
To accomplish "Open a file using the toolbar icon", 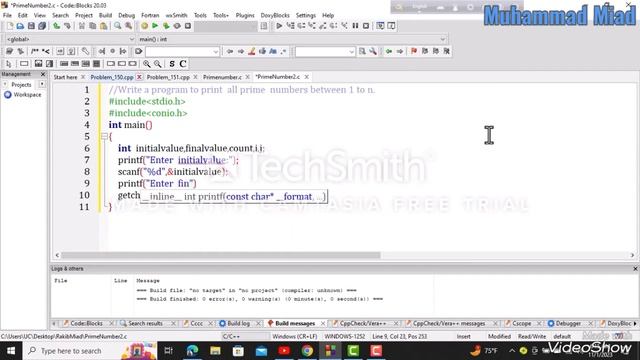I will [20, 26].
